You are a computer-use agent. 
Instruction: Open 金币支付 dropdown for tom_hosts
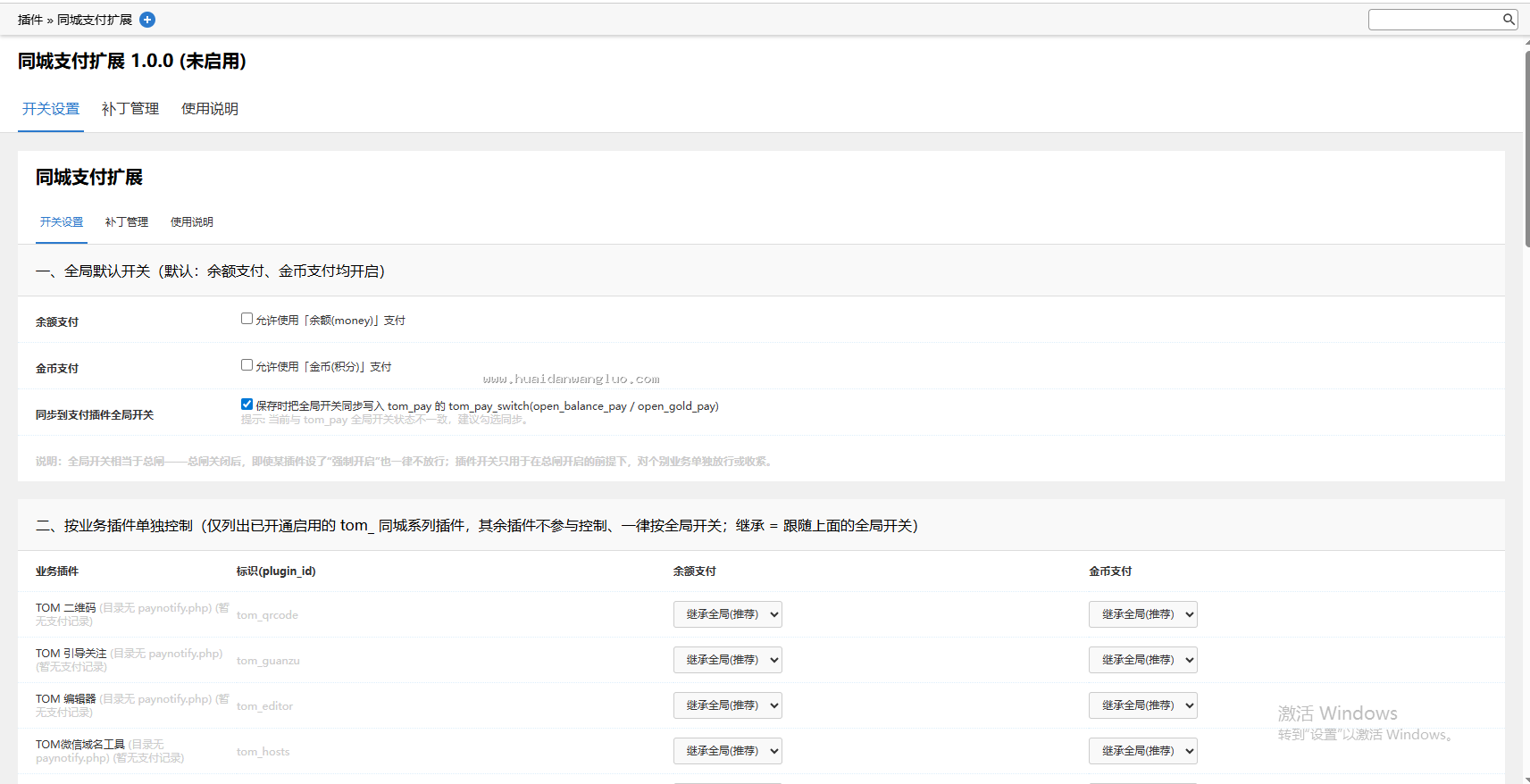coord(1143,751)
